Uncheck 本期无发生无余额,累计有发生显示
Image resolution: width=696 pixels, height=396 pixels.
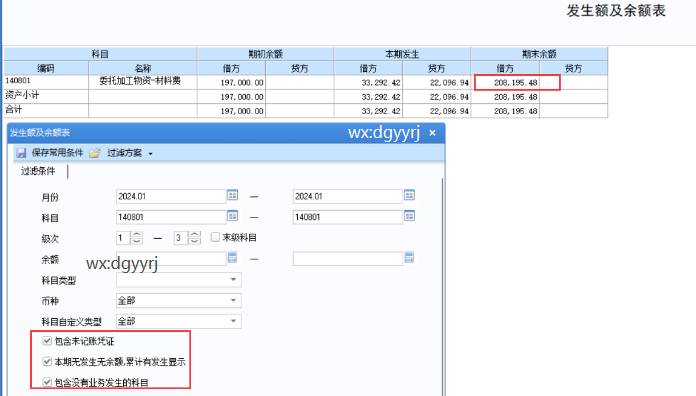(47, 361)
